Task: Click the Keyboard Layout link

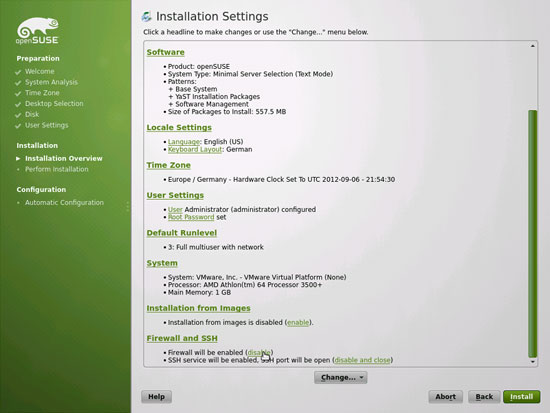Action: (x=195, y=149)
